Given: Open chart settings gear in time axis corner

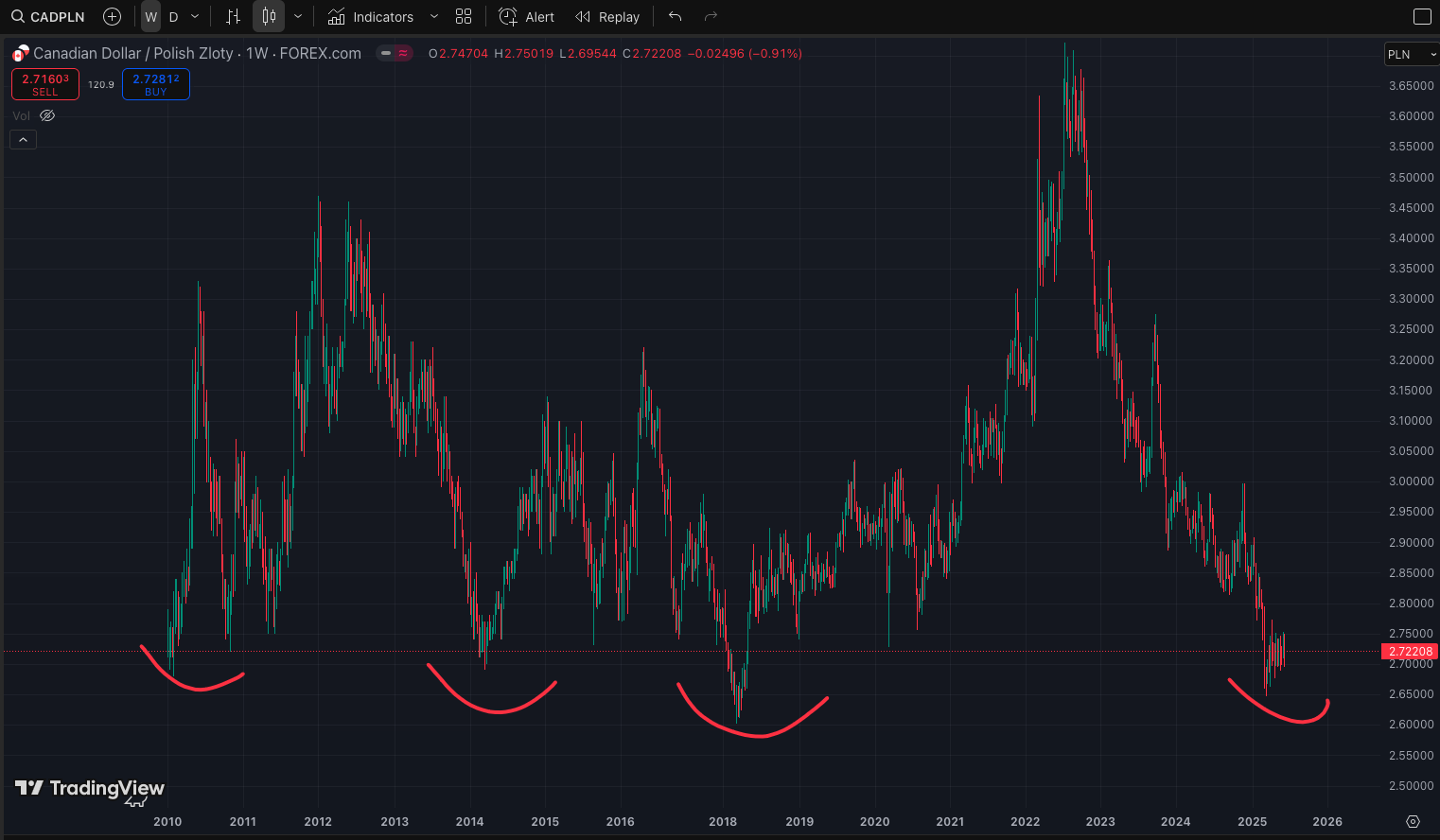Looking at the screenshot, I should pos(1413,821).
